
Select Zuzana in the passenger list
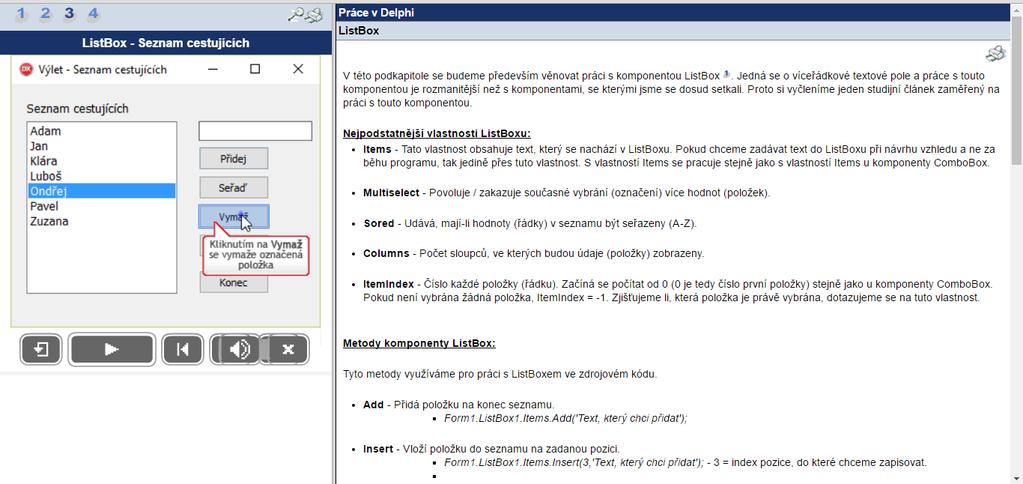coord(101,221)
